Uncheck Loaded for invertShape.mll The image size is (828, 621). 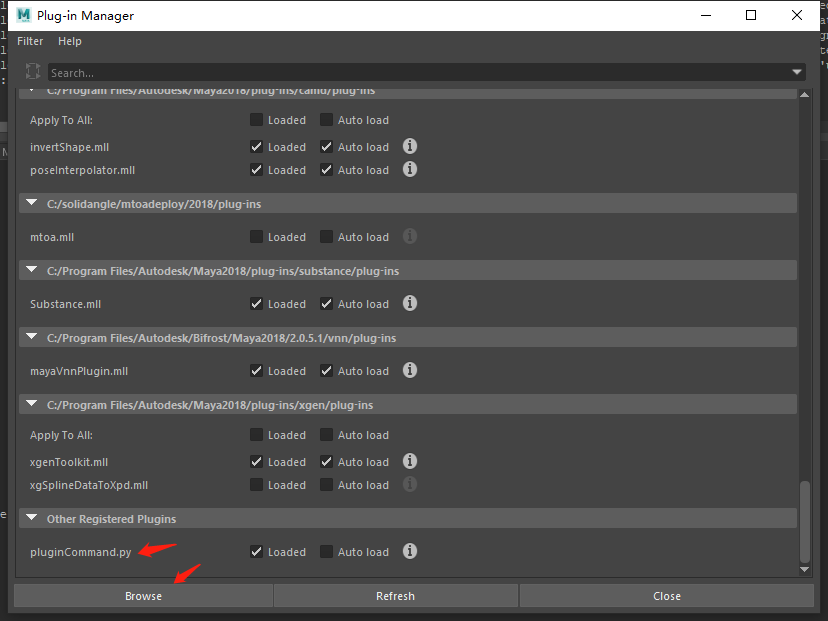click(x=257, y=147)
